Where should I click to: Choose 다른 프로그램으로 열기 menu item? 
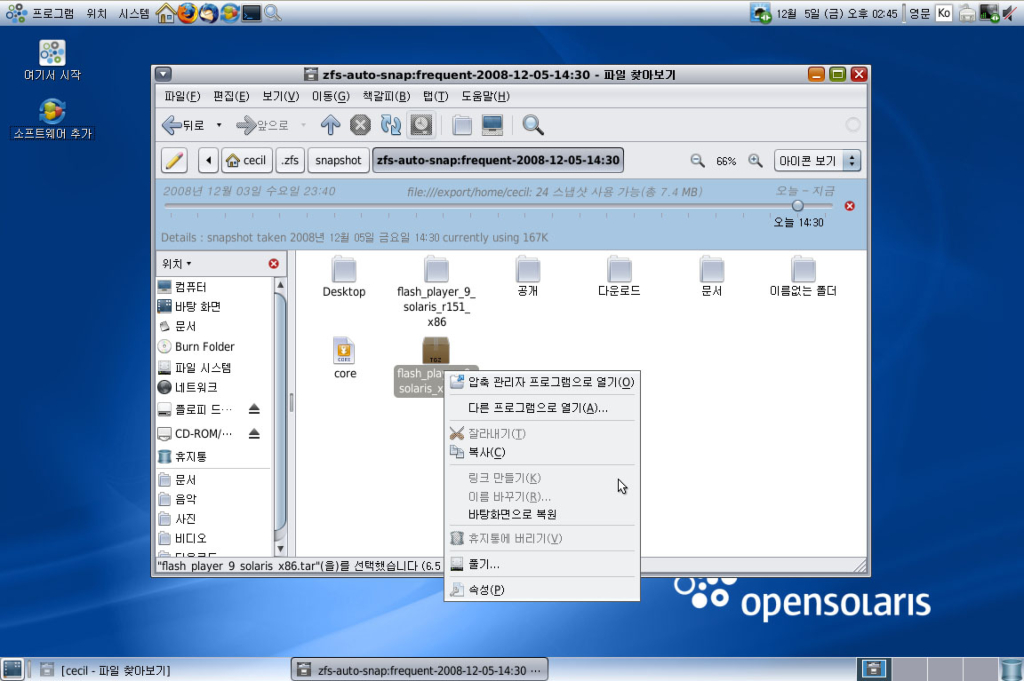(x=541, y=407)
